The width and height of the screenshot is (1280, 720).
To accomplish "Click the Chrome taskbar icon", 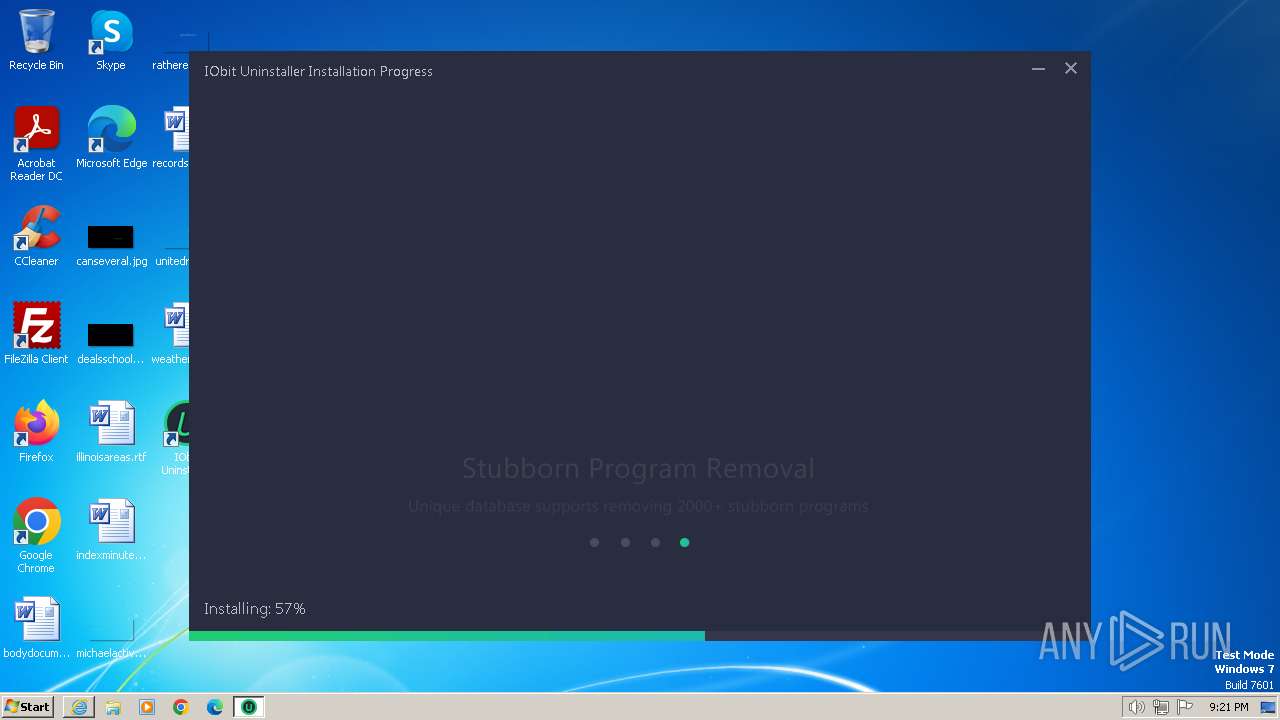I will pos(181,707).
